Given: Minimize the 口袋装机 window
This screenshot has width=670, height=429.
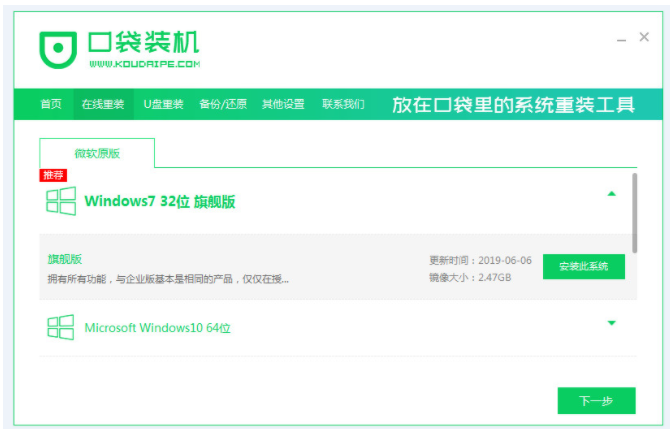Looking at the screenshot, I should [621, 40].
